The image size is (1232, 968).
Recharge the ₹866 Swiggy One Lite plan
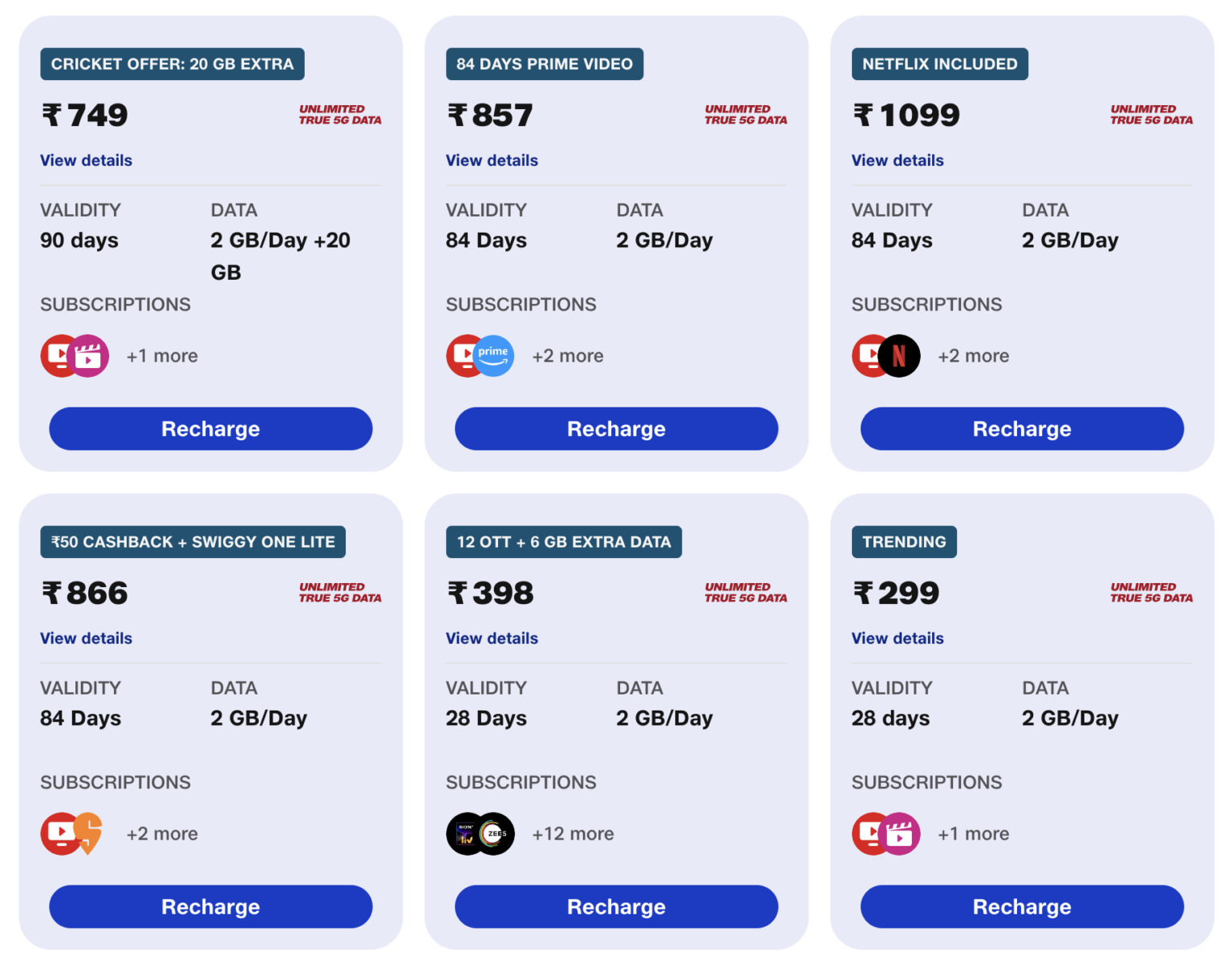pos(210,906)
